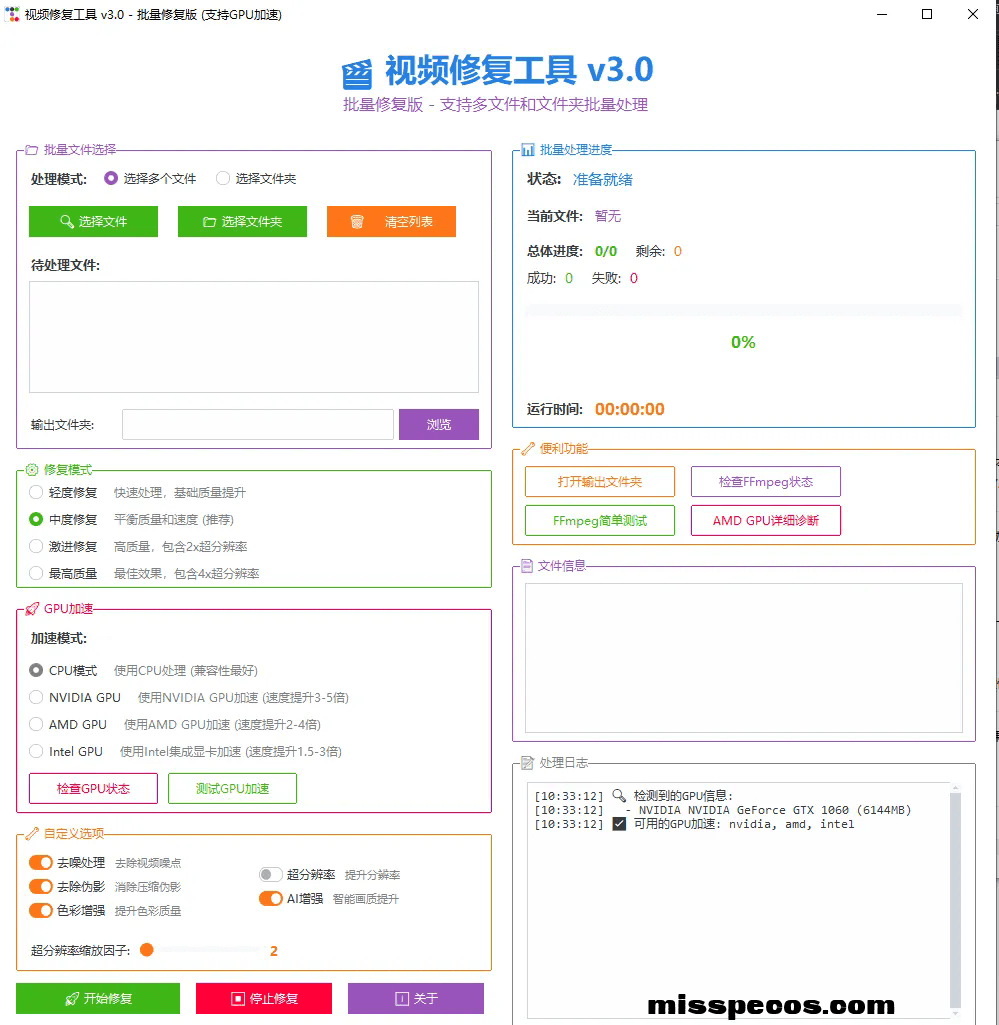The width and height of the screenshot is (999, 1025).
Task: Choose 激进修复 repair mode
Action: tap(37, 547)
